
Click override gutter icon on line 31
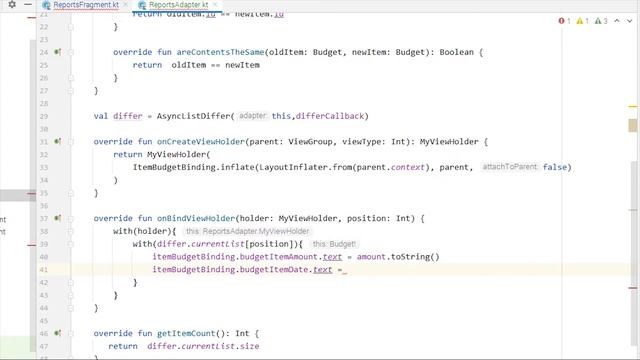coord(58,141)
